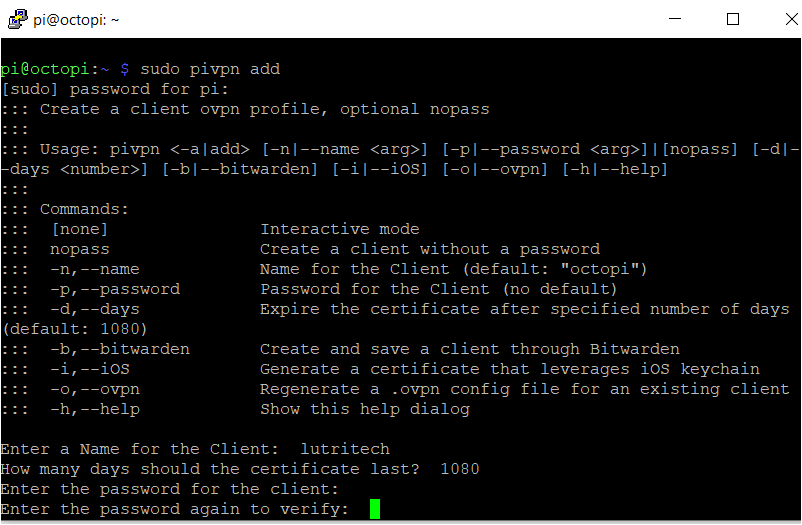Screen dimensions: 802x525
Task: Click the green terminal cursor block
Action: pos(375,510)
